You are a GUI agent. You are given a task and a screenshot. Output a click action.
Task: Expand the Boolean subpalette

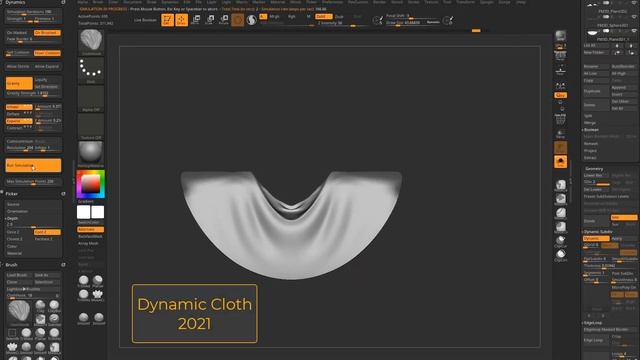[x=591, y=130]
